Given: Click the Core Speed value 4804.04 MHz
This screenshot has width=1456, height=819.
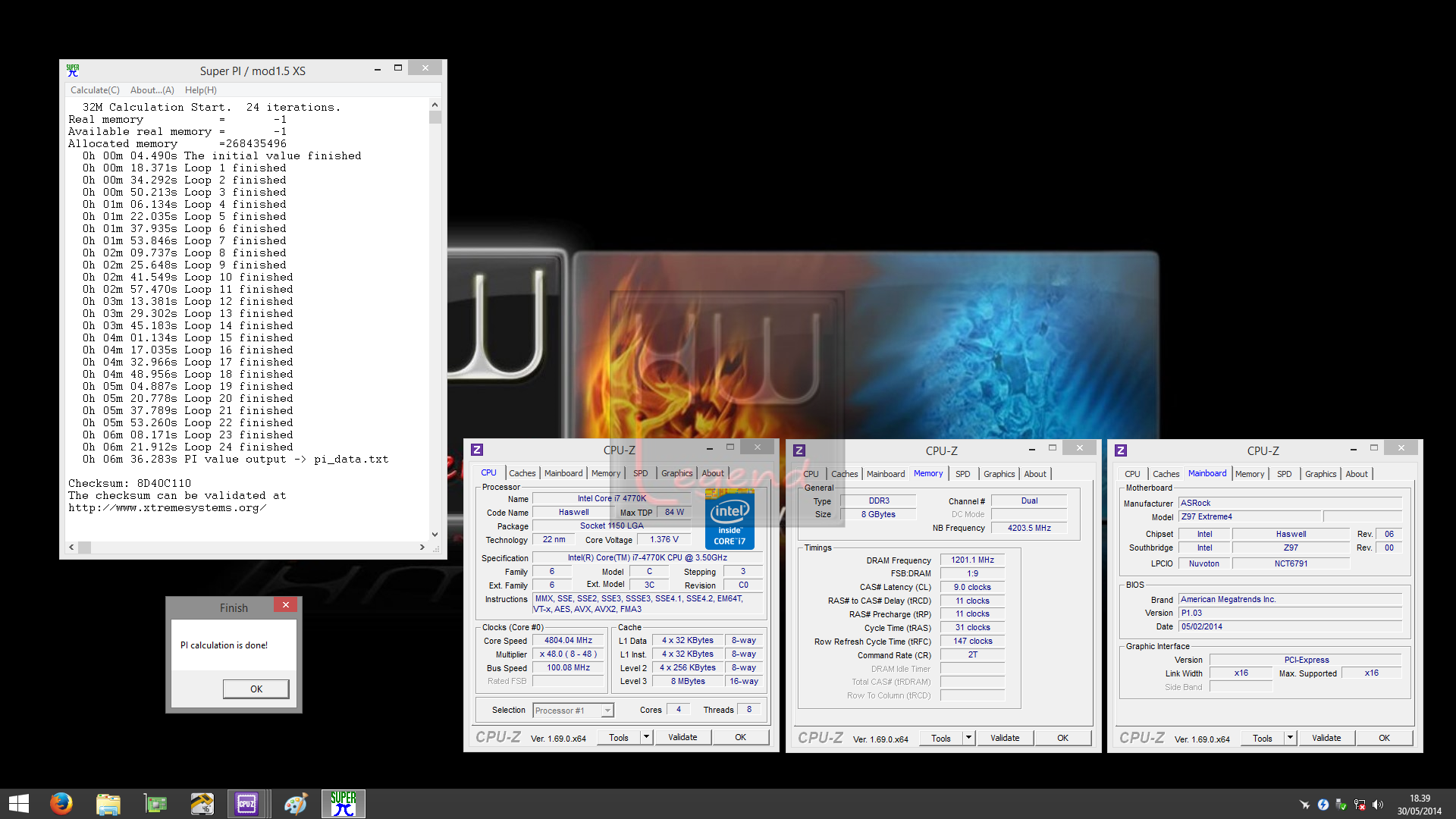Looking at the screenshot, I should click(568, 641).
